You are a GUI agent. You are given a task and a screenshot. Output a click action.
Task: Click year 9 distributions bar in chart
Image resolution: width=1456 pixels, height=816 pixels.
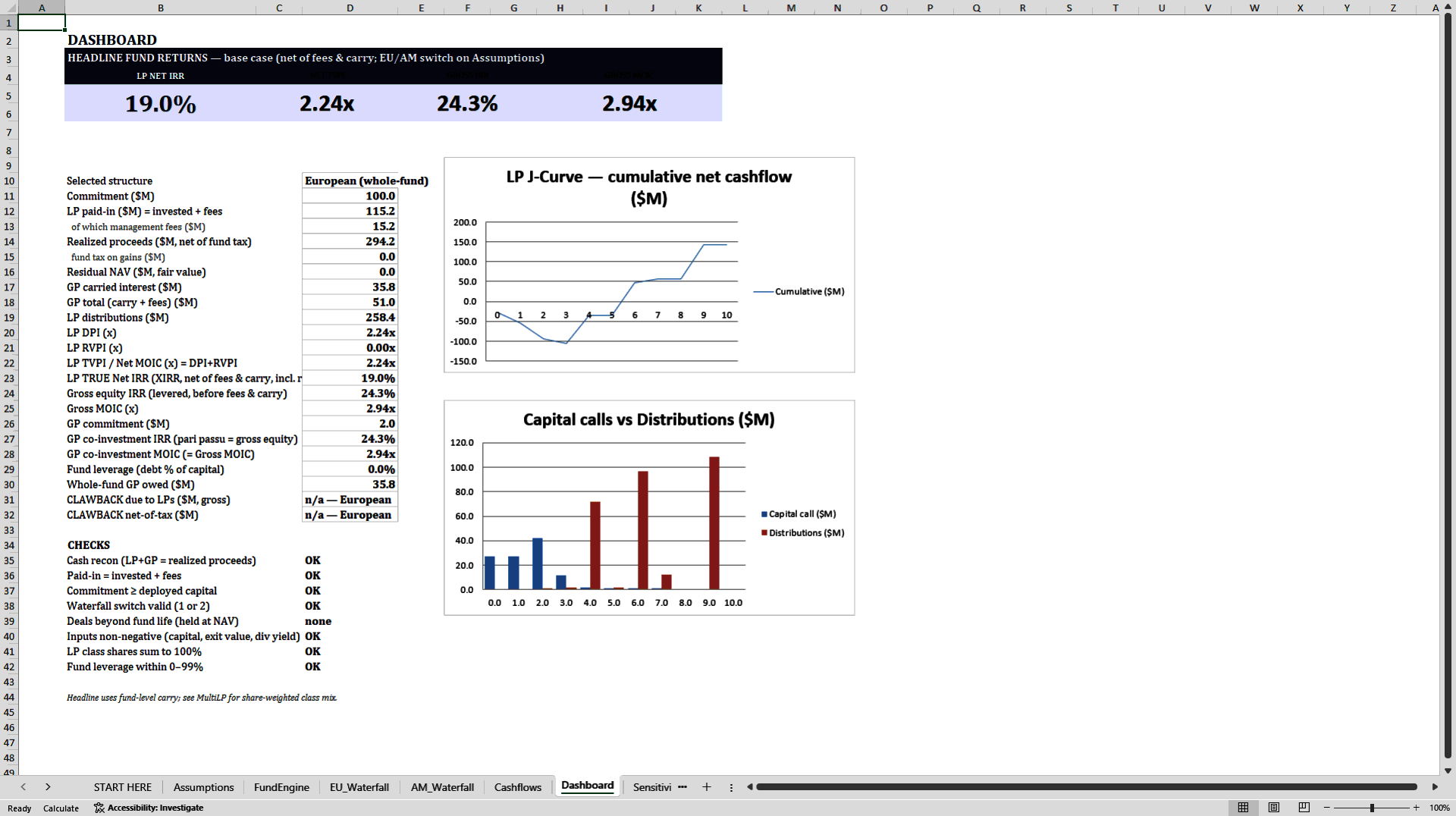[x=714, y=523]
